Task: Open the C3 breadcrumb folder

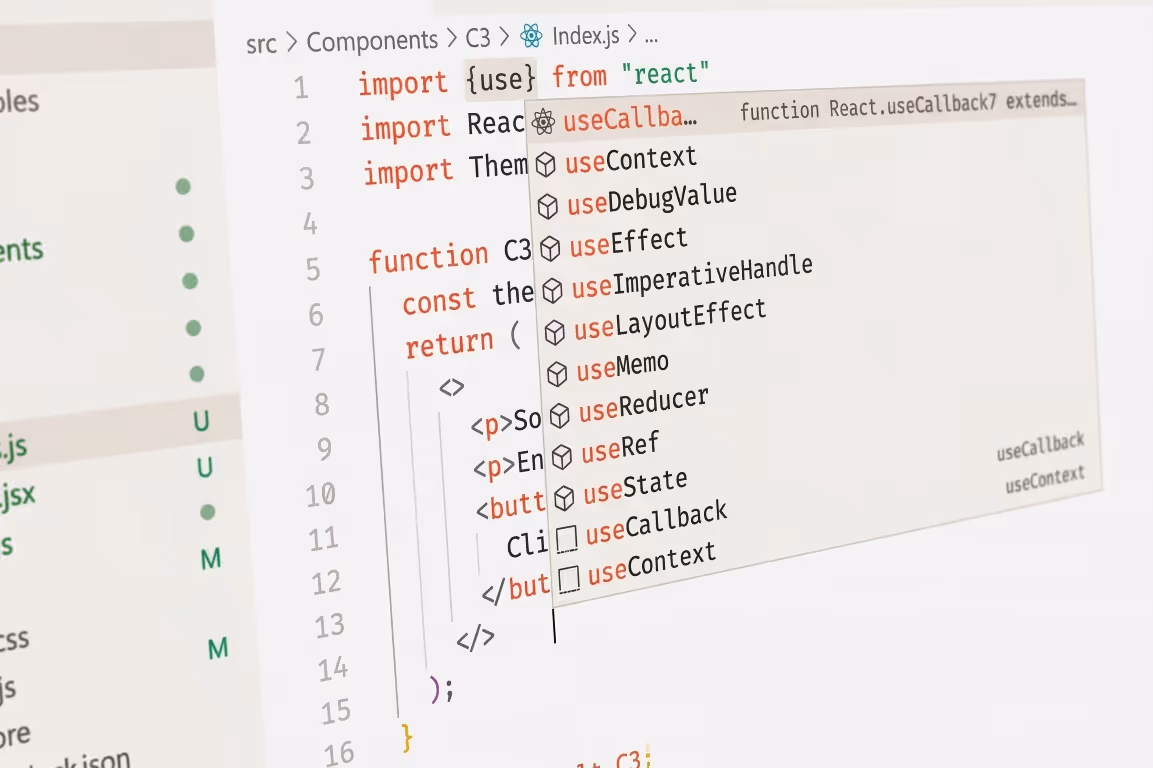Action: [x=478, y=38]
